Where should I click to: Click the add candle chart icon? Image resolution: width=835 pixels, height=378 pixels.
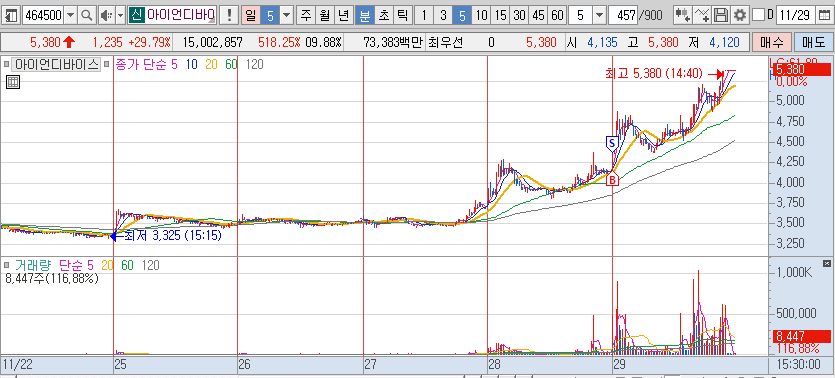(682, 15)
